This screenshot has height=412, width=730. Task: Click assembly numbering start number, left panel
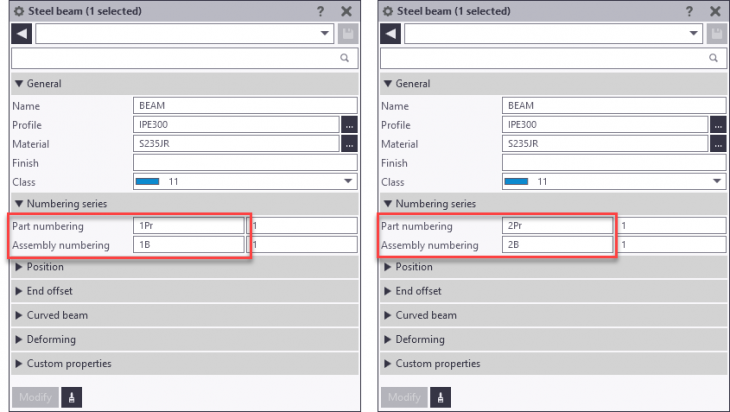(302, 245)
